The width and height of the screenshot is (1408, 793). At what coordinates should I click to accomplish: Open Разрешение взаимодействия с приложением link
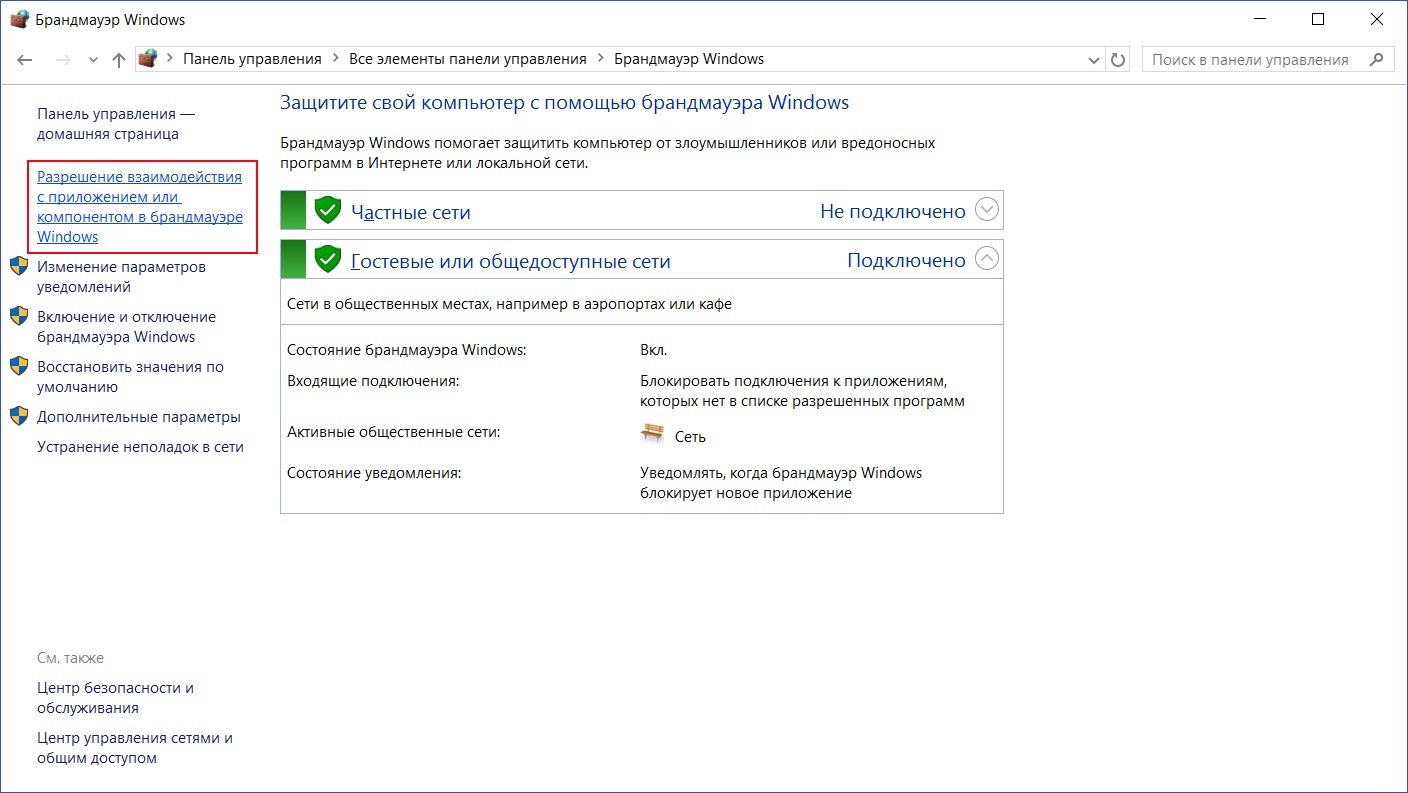coord(140,207)
